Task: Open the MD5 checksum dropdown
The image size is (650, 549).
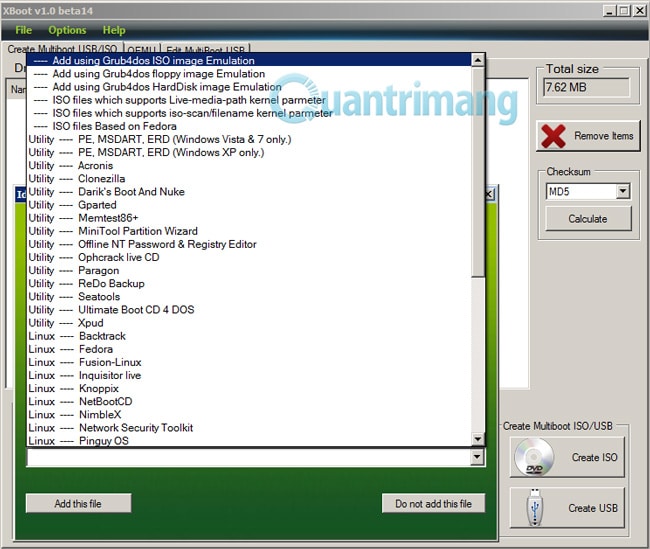Action: pos(623,192)
